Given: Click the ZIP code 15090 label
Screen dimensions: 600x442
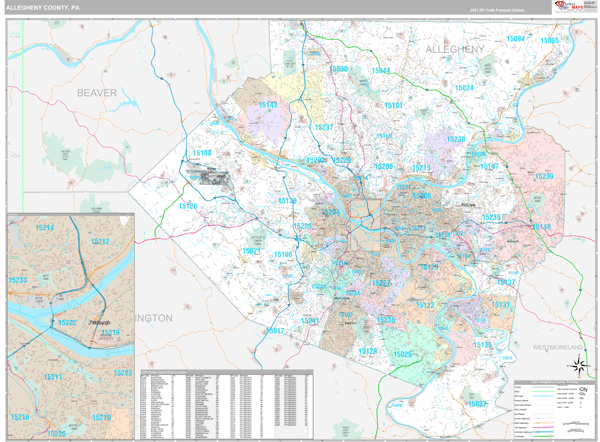Looking at the screenshot, I should pyautogui.click(x=338, y=69).
